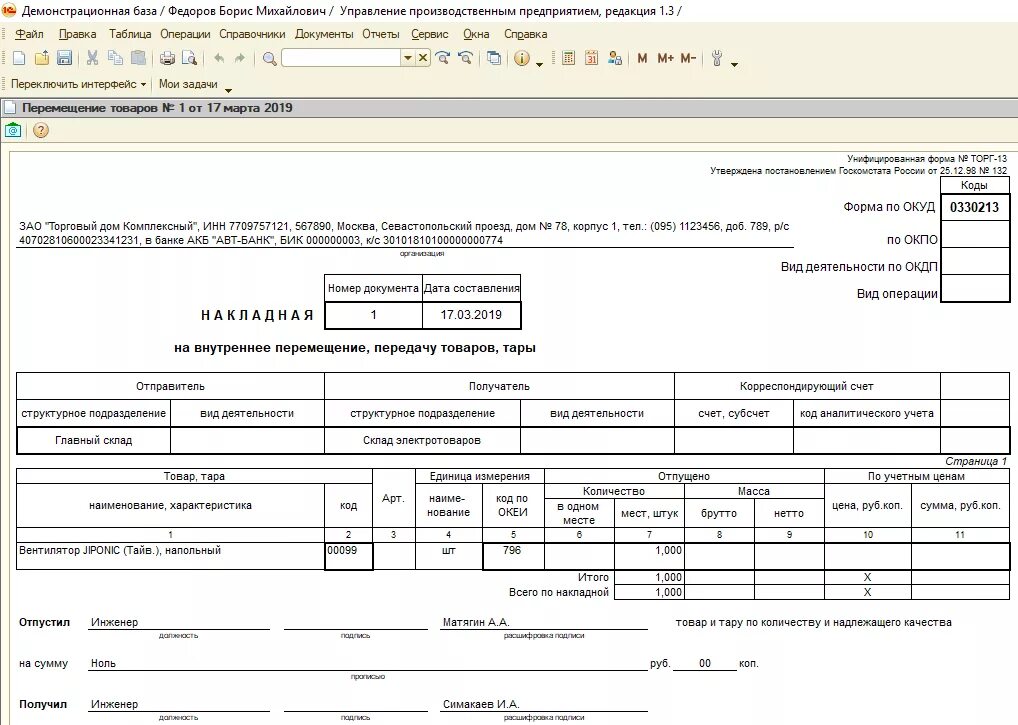The height and width of the screenshot is (725, 1018).
Task: Print using the printer icon
Action: click(168, 58)
